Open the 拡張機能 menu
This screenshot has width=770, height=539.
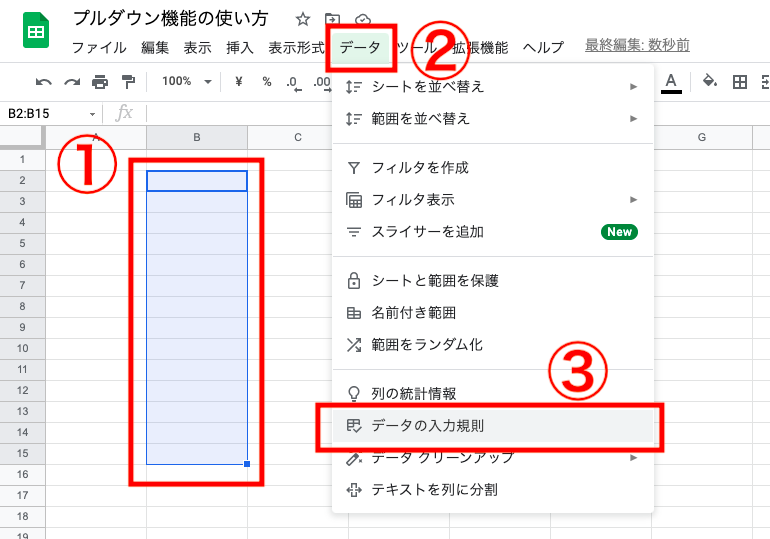[480, 48]
